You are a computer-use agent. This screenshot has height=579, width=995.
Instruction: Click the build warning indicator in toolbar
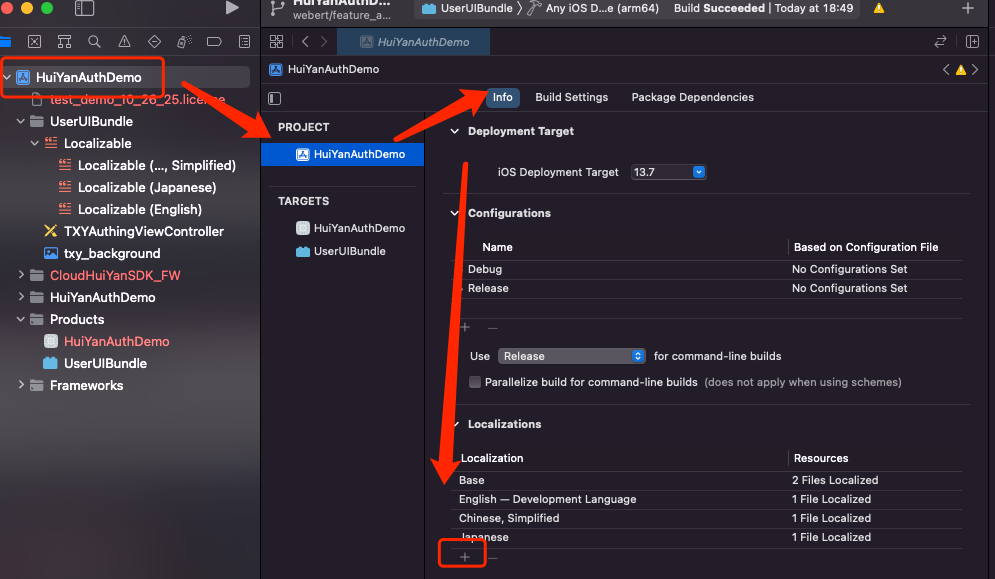click(879, 8)
